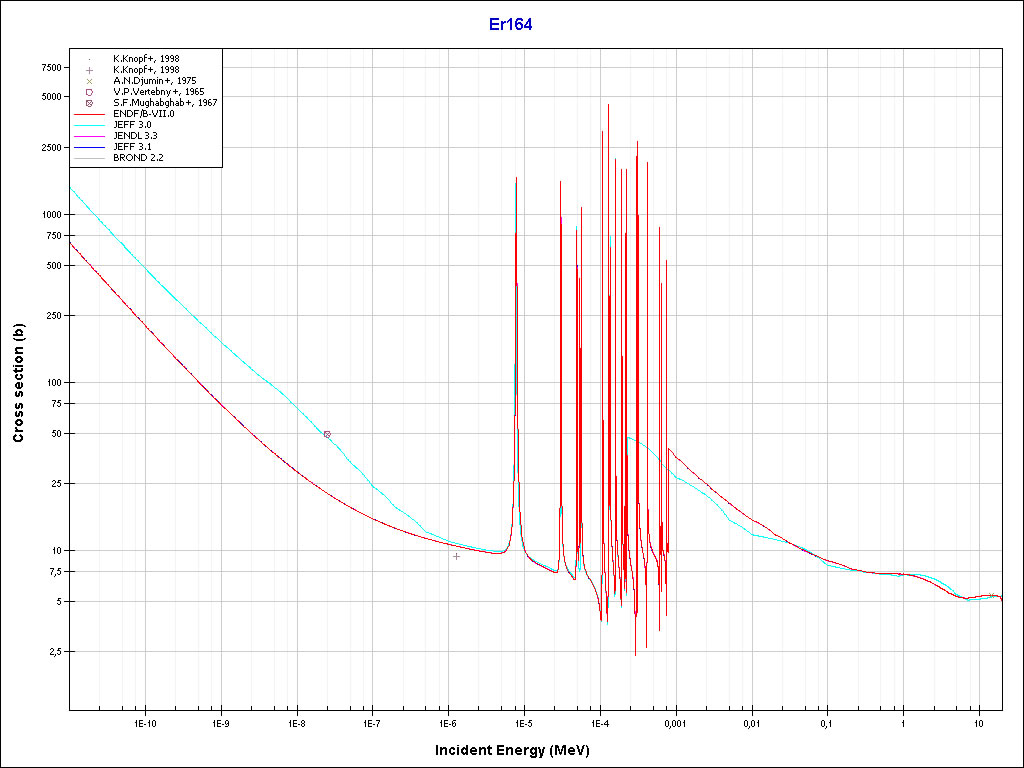Click the S.F.Mughabghab+ marker symbol in legend

(x=90, y=103)
